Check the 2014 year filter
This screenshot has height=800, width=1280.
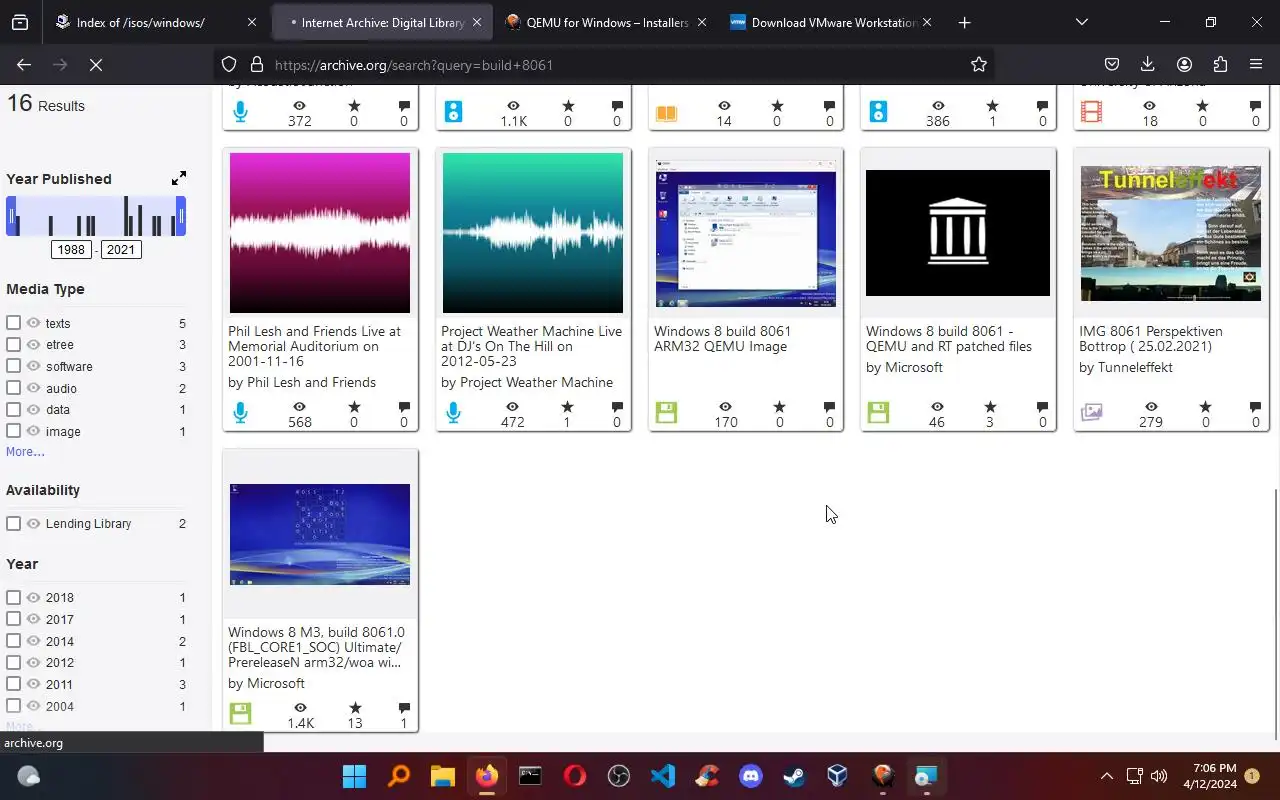pyautogui.click(x=13, y=641)
